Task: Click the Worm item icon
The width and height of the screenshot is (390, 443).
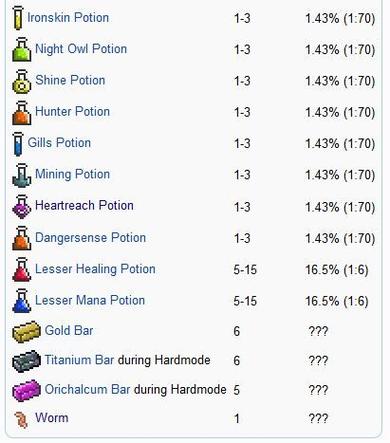Action: 21,419
